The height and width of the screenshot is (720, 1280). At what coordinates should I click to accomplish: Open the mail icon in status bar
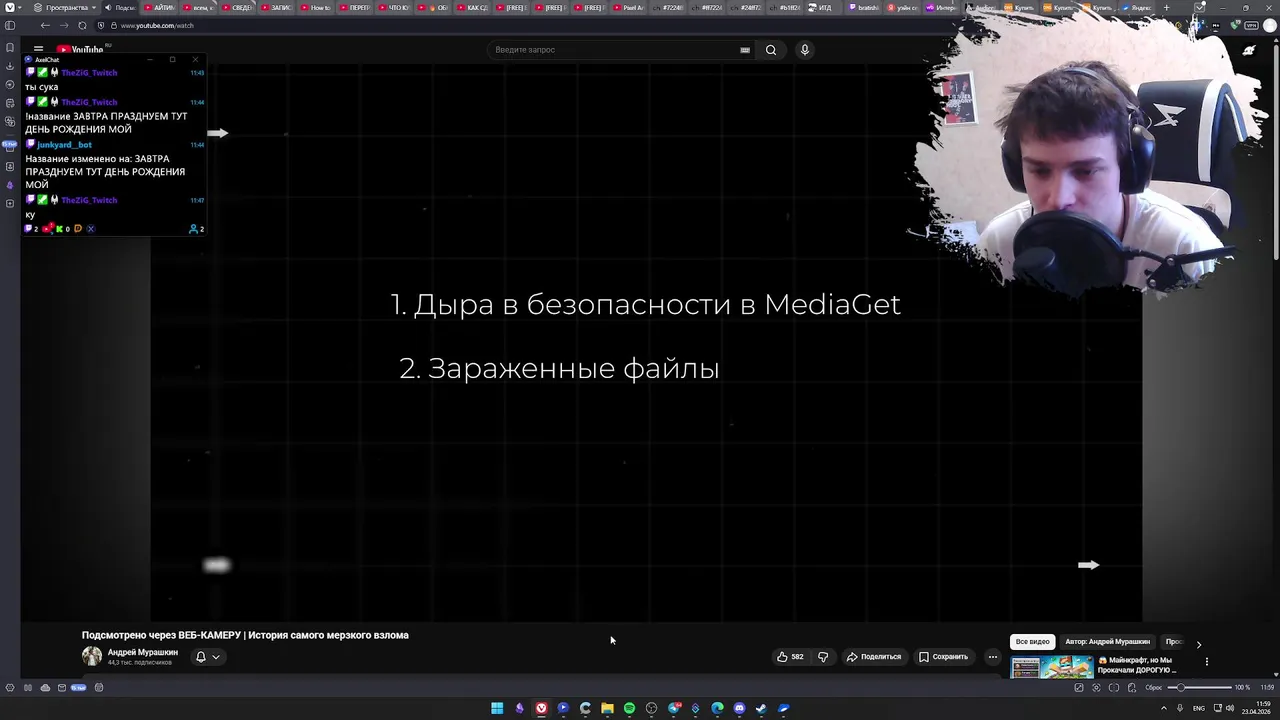tap(62, 688)
